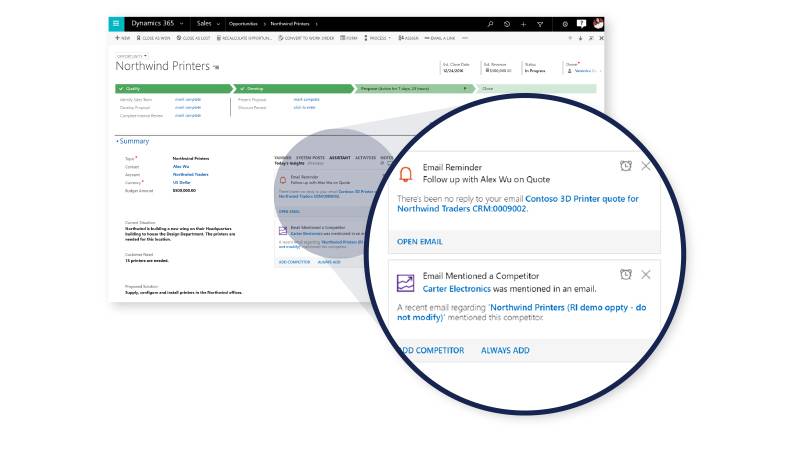The image size is (800, 450).
Task: Click the Est. Close Date header field
Action: pyautogui.click(x=457, y=67)
